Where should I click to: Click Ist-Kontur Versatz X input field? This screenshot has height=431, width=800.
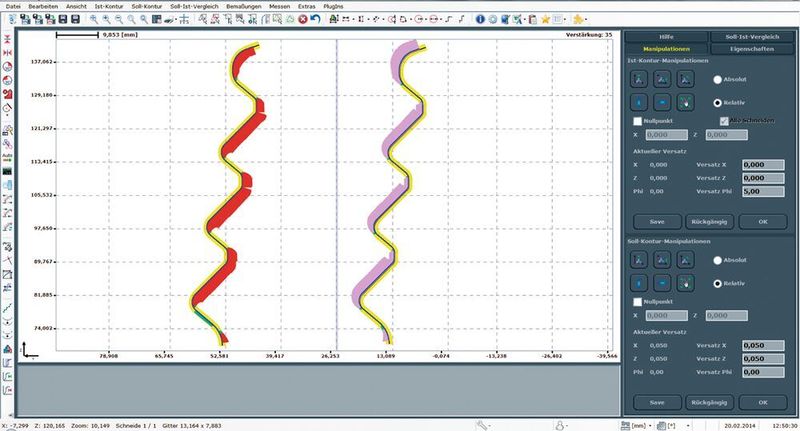tap(763, 165)
